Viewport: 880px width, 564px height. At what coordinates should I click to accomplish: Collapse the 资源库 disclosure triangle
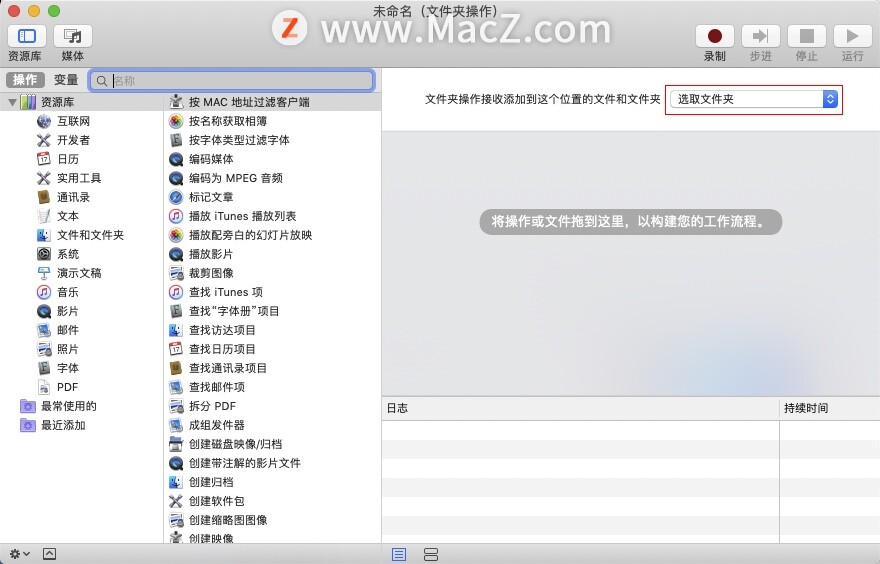(12, 102)
